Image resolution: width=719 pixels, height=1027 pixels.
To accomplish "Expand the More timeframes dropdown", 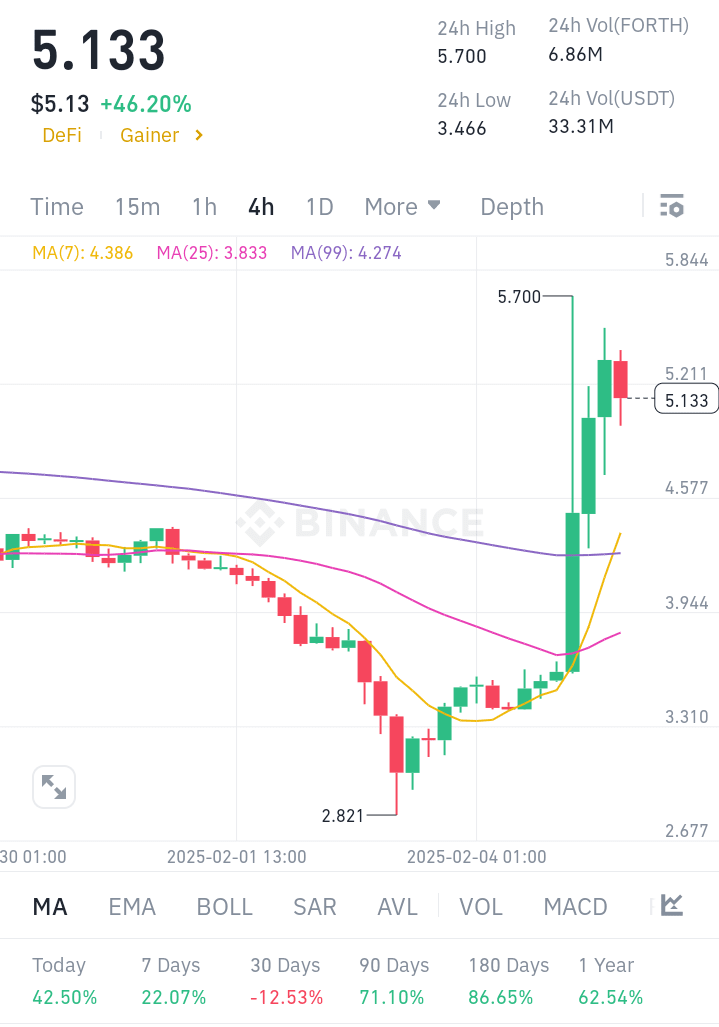I will [402, 207].
